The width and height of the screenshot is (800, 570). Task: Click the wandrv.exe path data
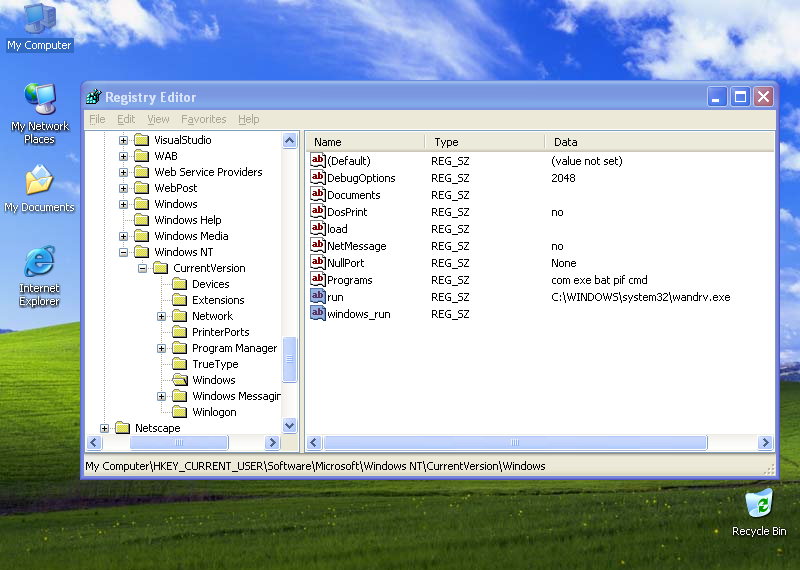pos(640,297)
